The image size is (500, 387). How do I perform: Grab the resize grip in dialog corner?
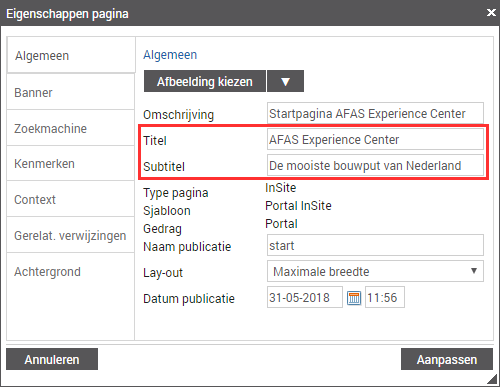pos(492,379)
